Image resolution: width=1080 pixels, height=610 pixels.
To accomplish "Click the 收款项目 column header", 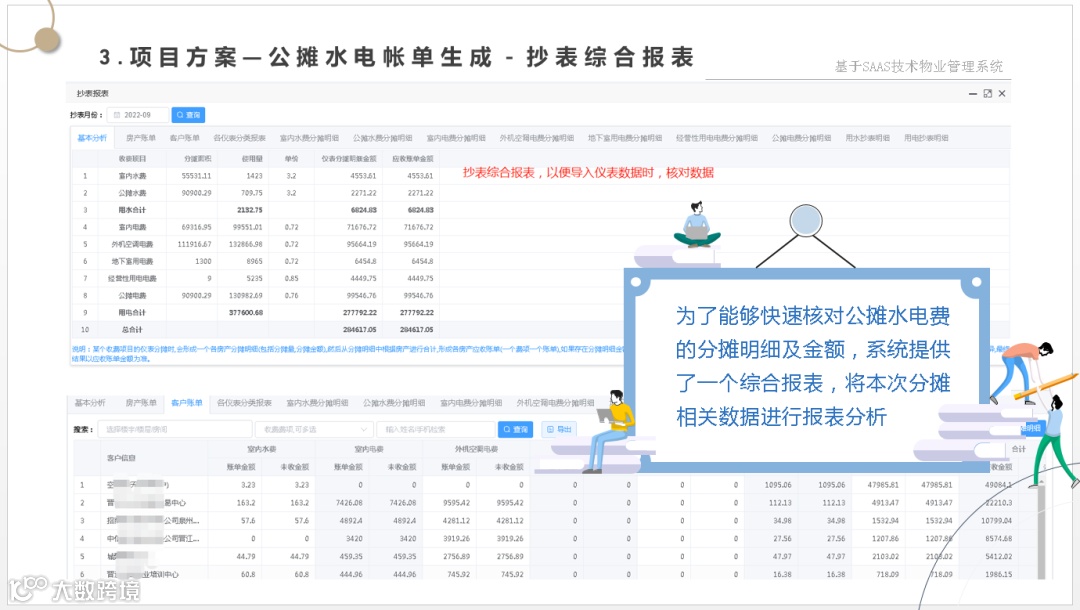I will [132, 158].
